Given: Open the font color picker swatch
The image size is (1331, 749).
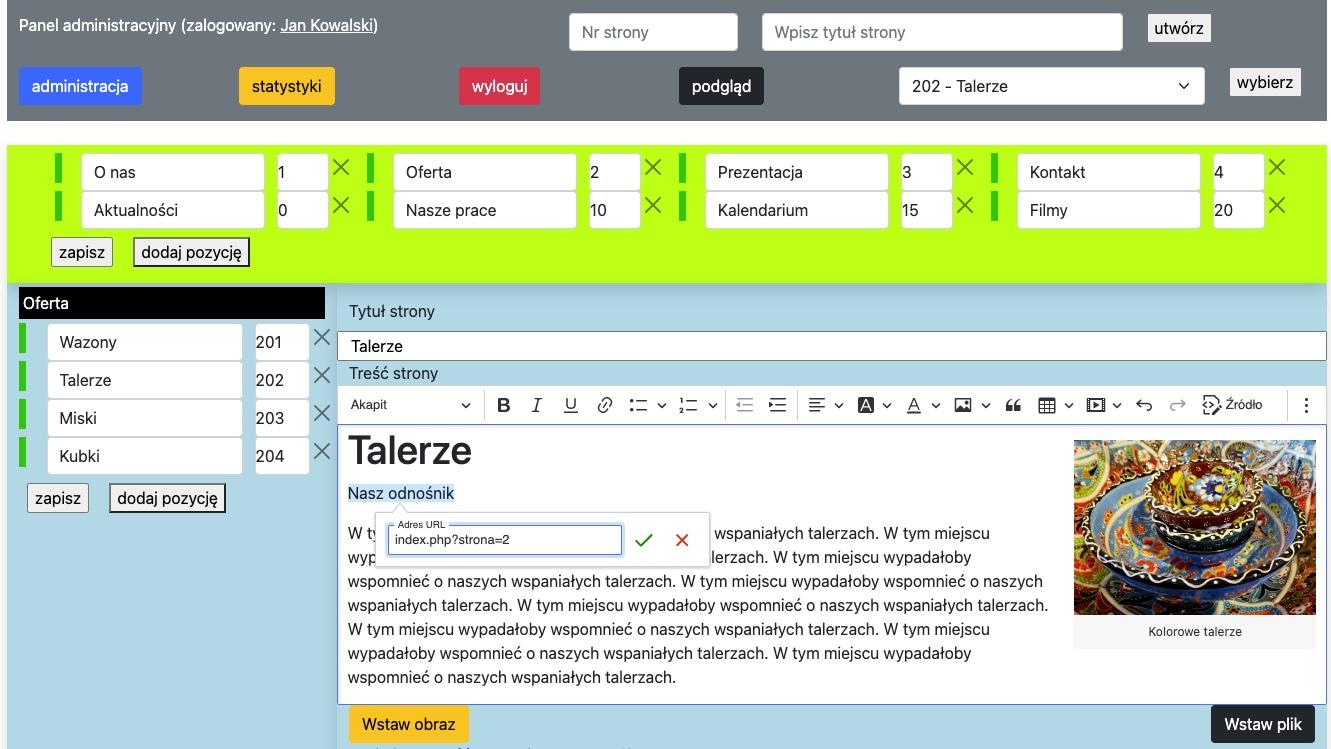Looking at the screenshot, I should point(914,405).
